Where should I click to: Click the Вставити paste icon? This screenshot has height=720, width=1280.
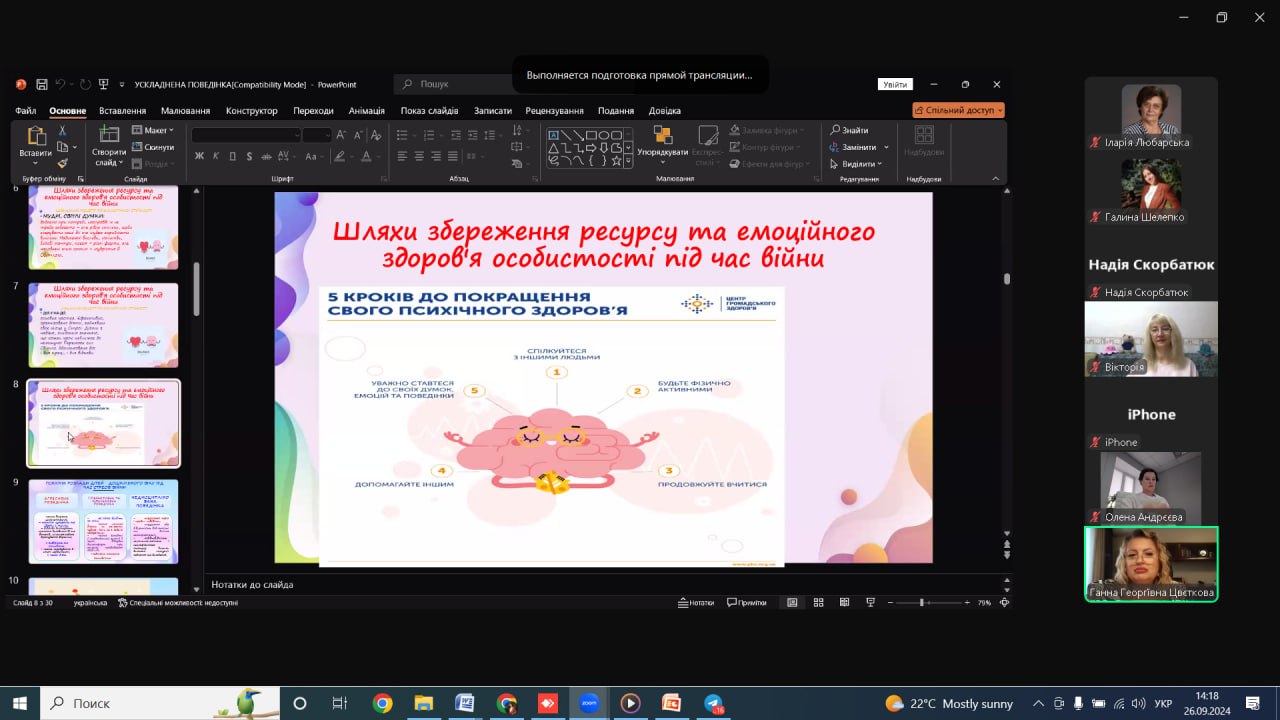coord(36,135)
